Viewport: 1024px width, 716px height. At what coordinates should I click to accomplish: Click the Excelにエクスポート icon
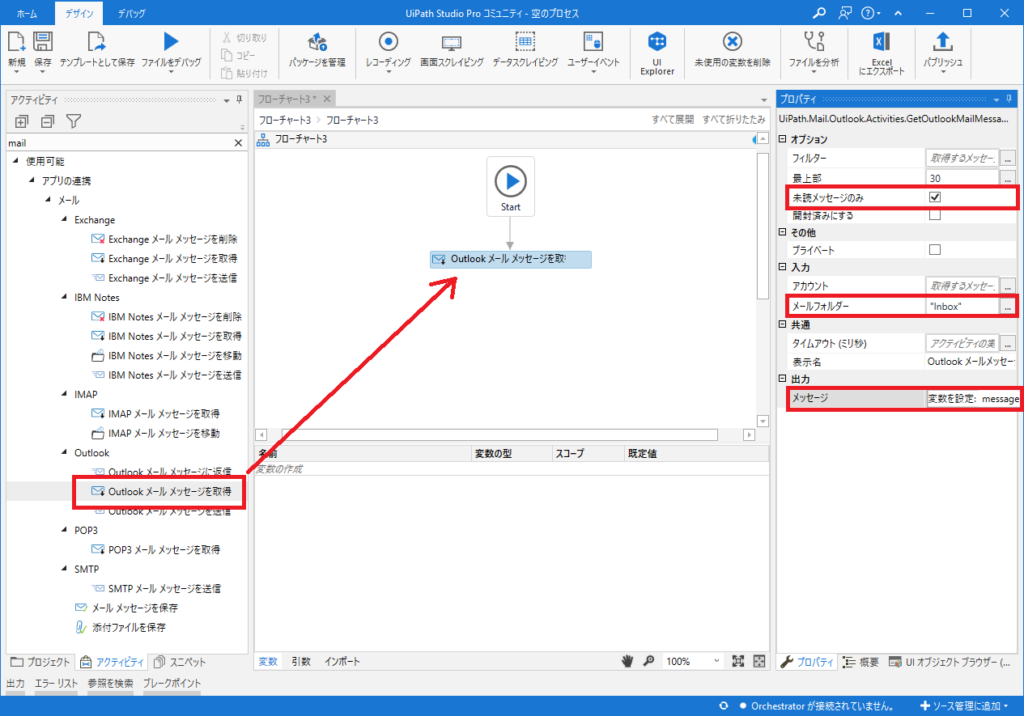pos(881,41)
